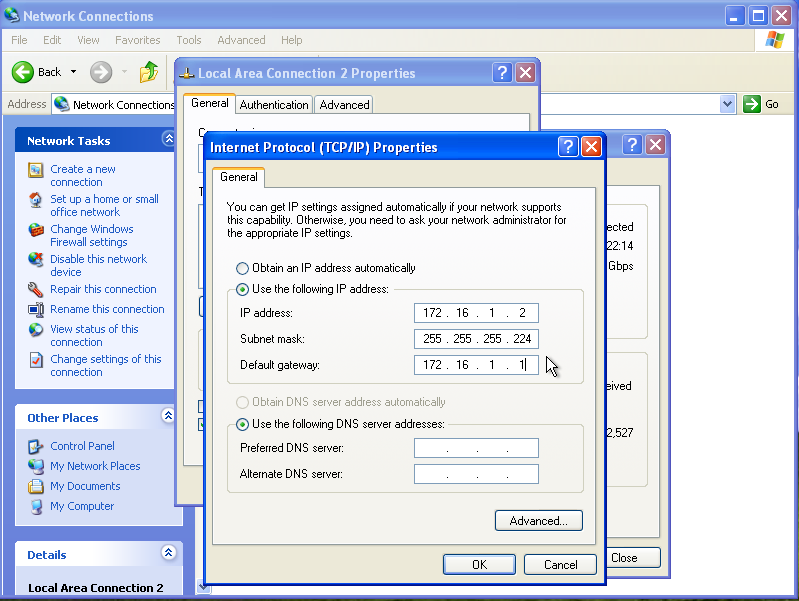Click the Disable this network device icon
799x601 pixels.
pos(35,259)
